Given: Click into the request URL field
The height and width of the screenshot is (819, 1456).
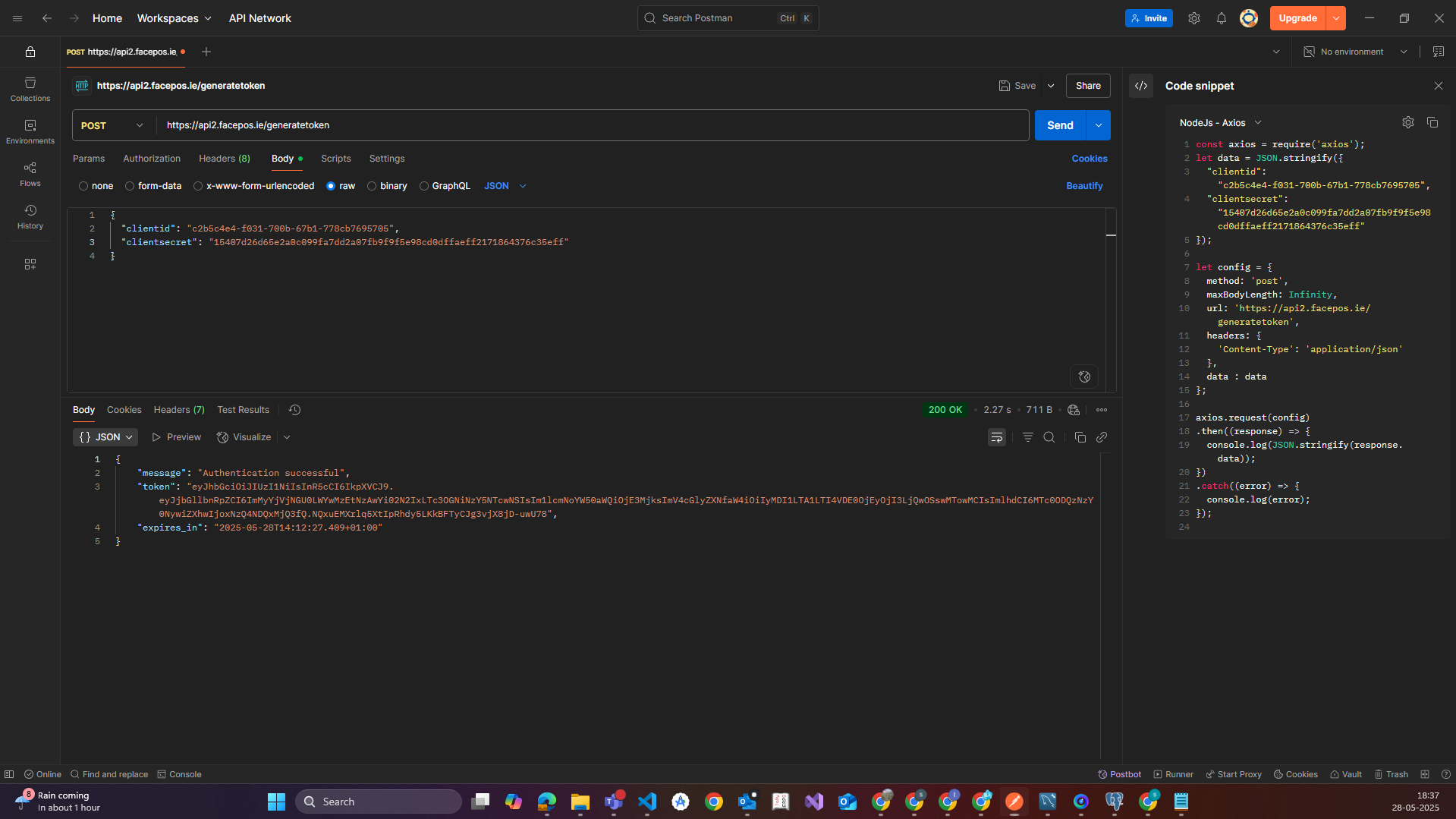Looking at the screenshot, I should [x=592, y=125].
